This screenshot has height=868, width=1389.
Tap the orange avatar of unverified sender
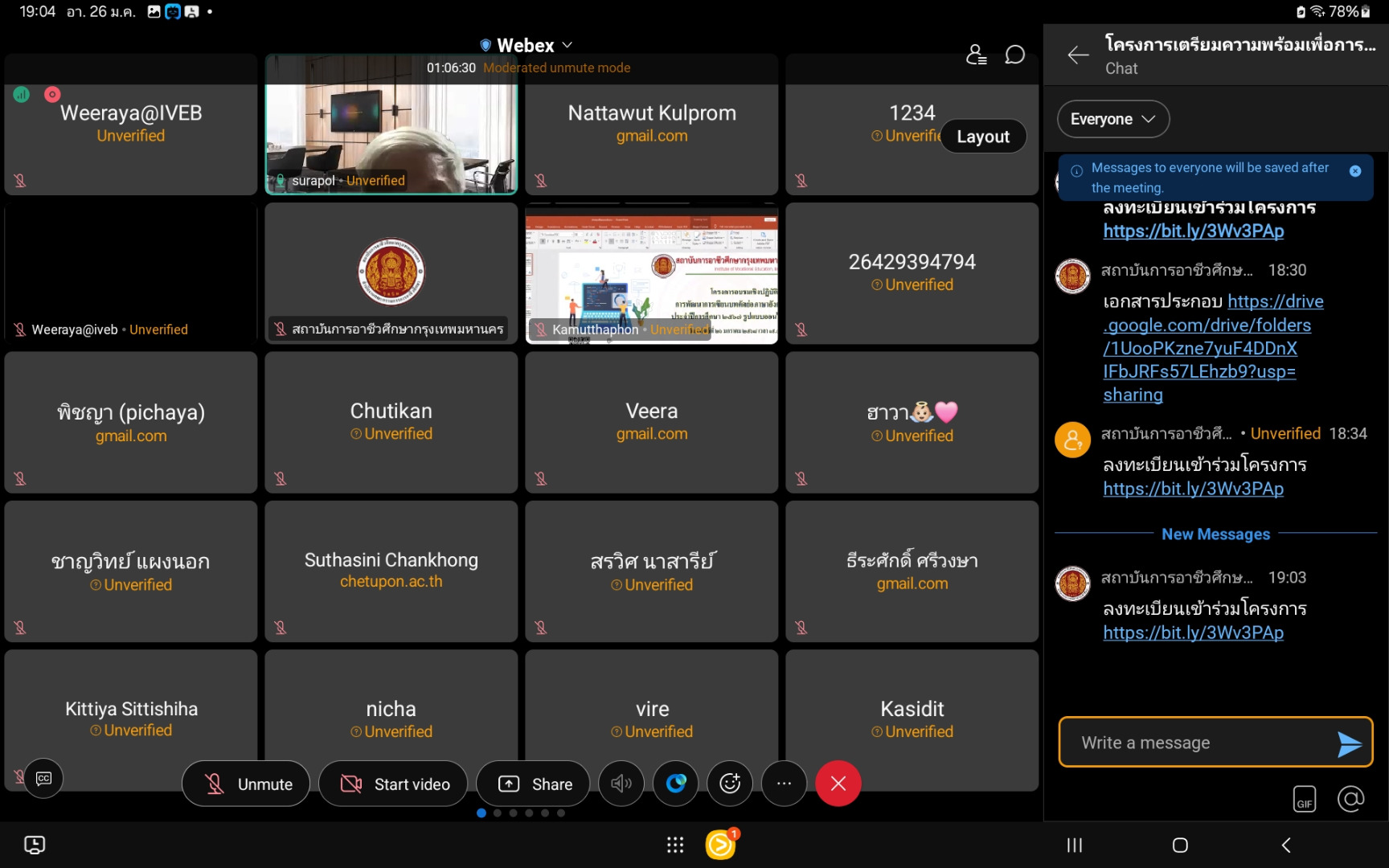click(x=1073, y=440)
